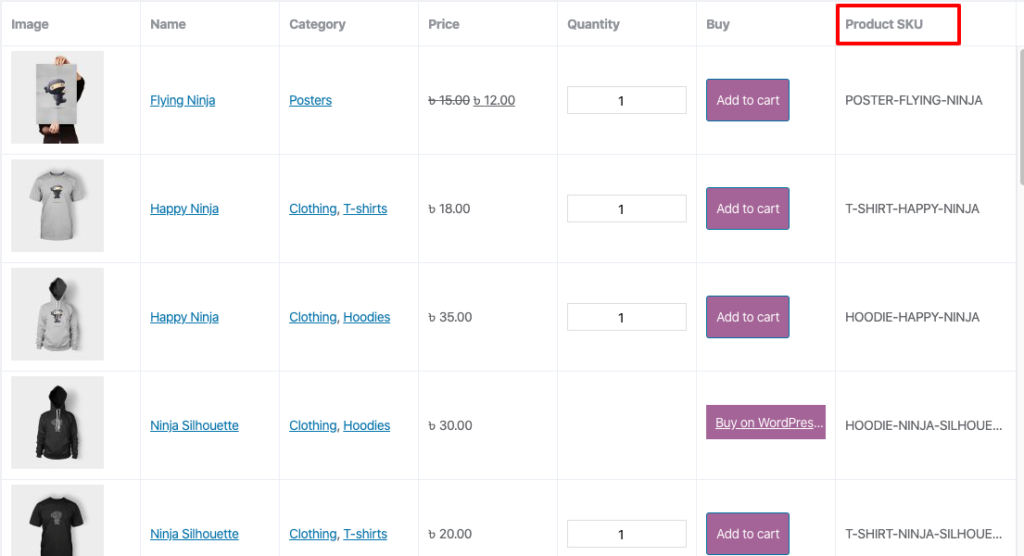Click the Name column header

pyautogui.click(x=168, y=24)
